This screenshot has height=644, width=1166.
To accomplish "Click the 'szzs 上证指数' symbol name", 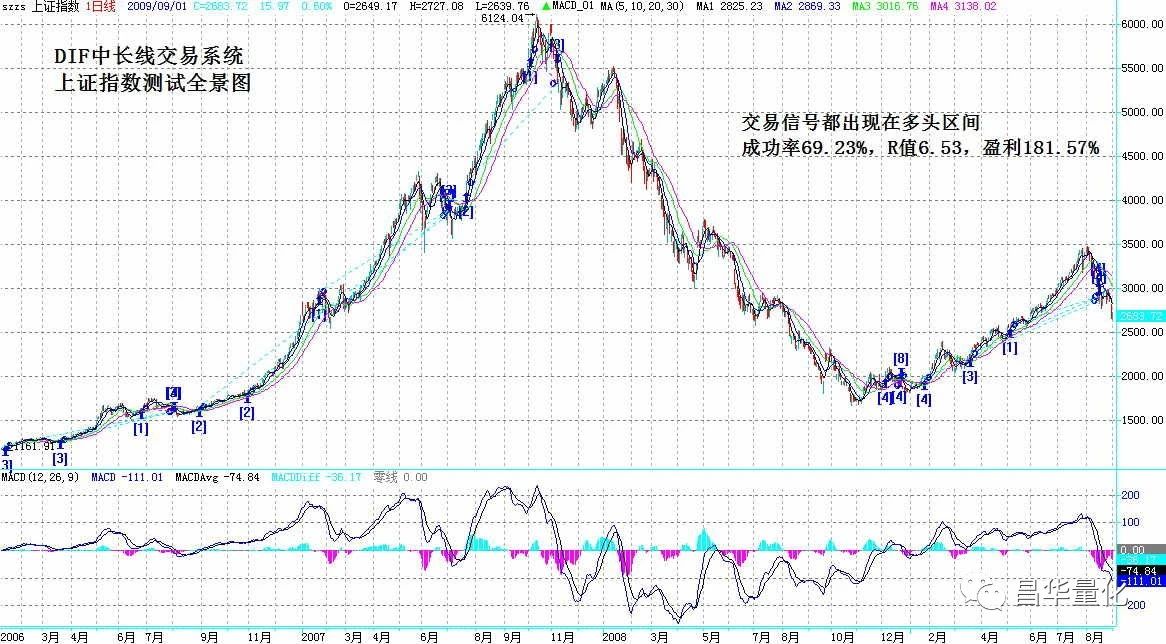I will 41,6.
